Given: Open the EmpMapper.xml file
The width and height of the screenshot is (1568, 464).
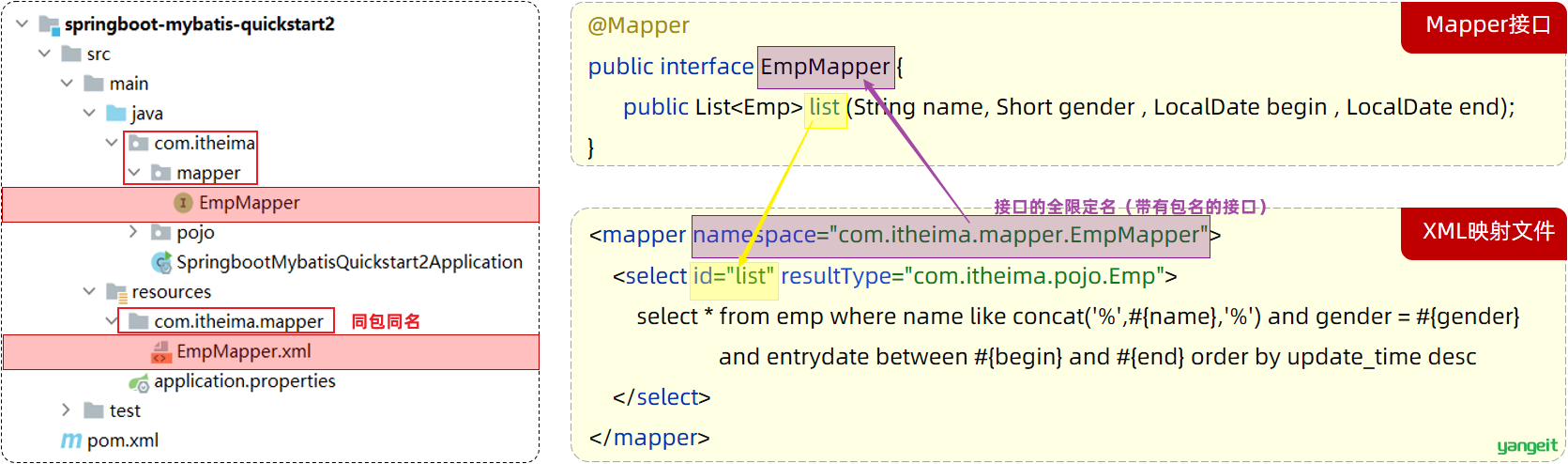Looking at the screenshot, I should 244,351.
